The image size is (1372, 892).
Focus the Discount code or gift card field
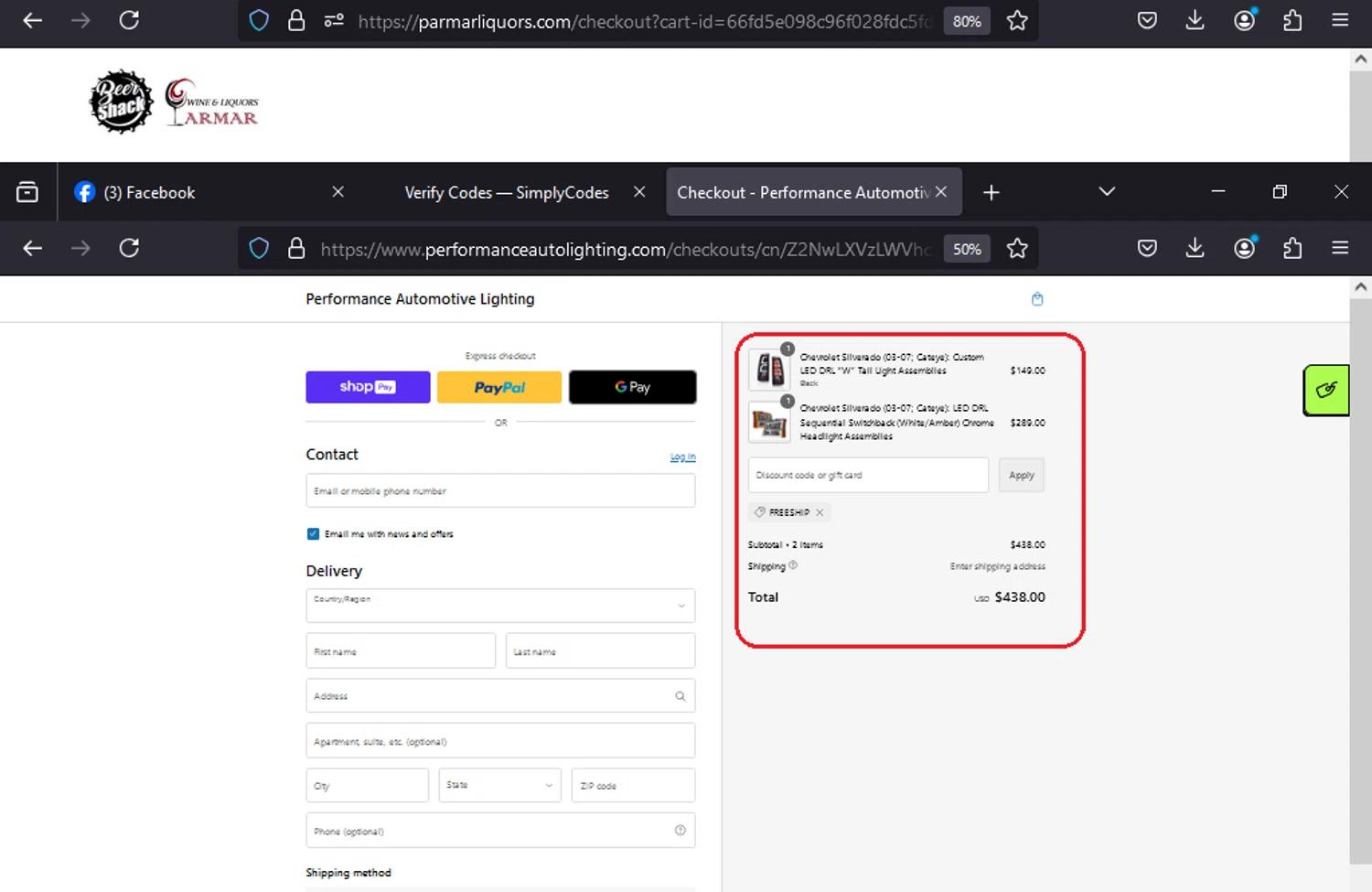tap(868, 475)
